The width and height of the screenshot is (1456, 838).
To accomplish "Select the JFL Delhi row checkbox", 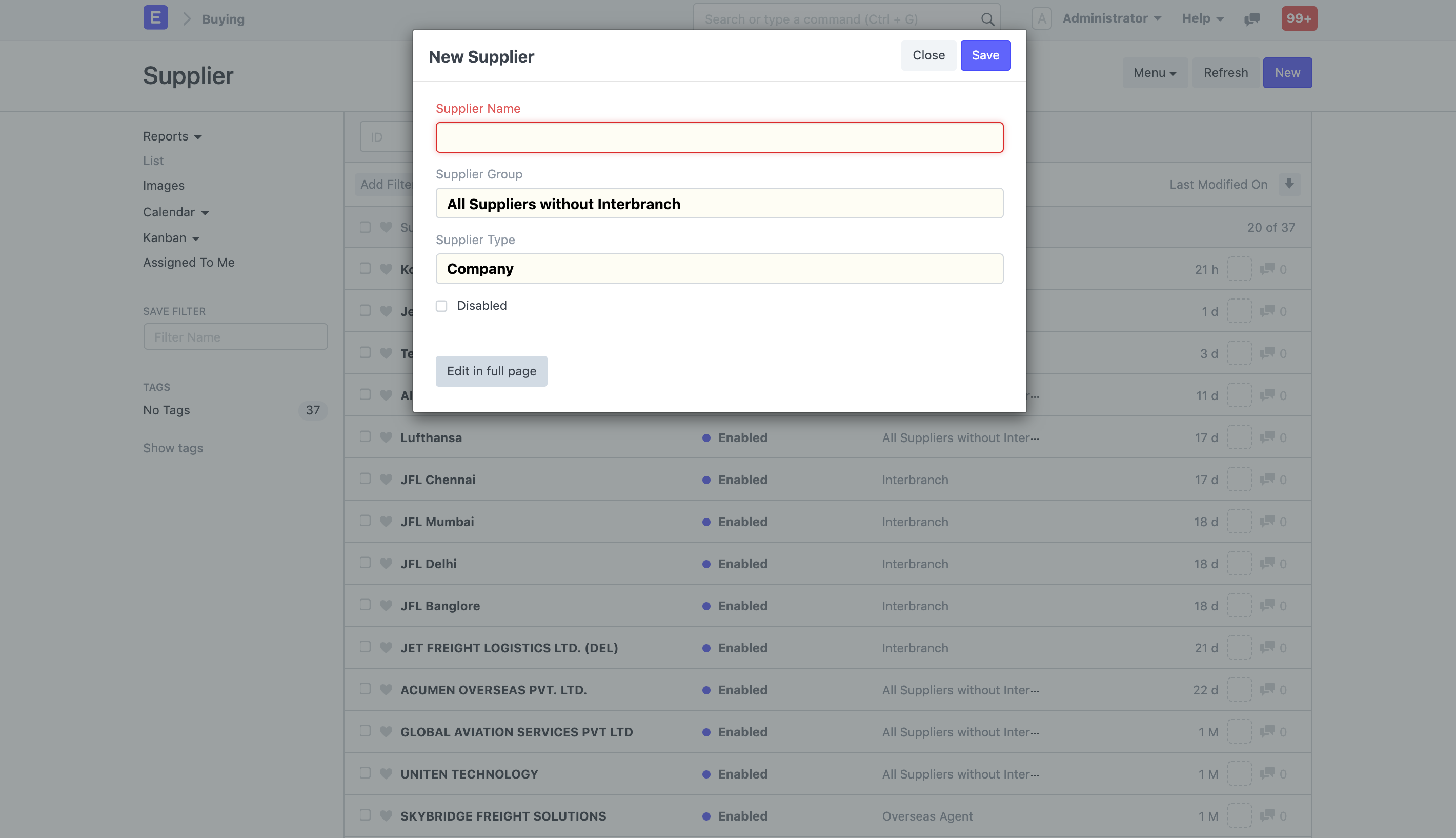I will click(365, 562).
